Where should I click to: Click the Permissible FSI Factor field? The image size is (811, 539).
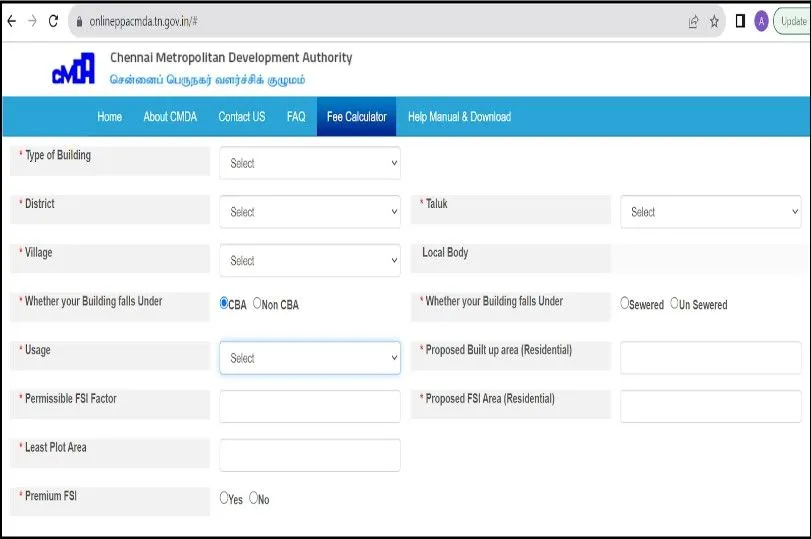pos(309,406)
